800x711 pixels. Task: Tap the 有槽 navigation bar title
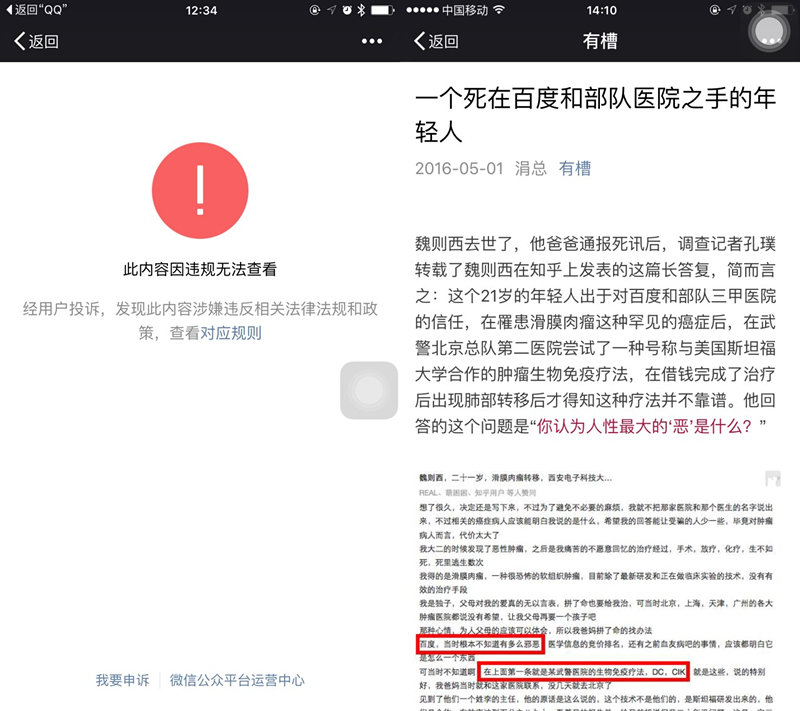pos(599,42)
